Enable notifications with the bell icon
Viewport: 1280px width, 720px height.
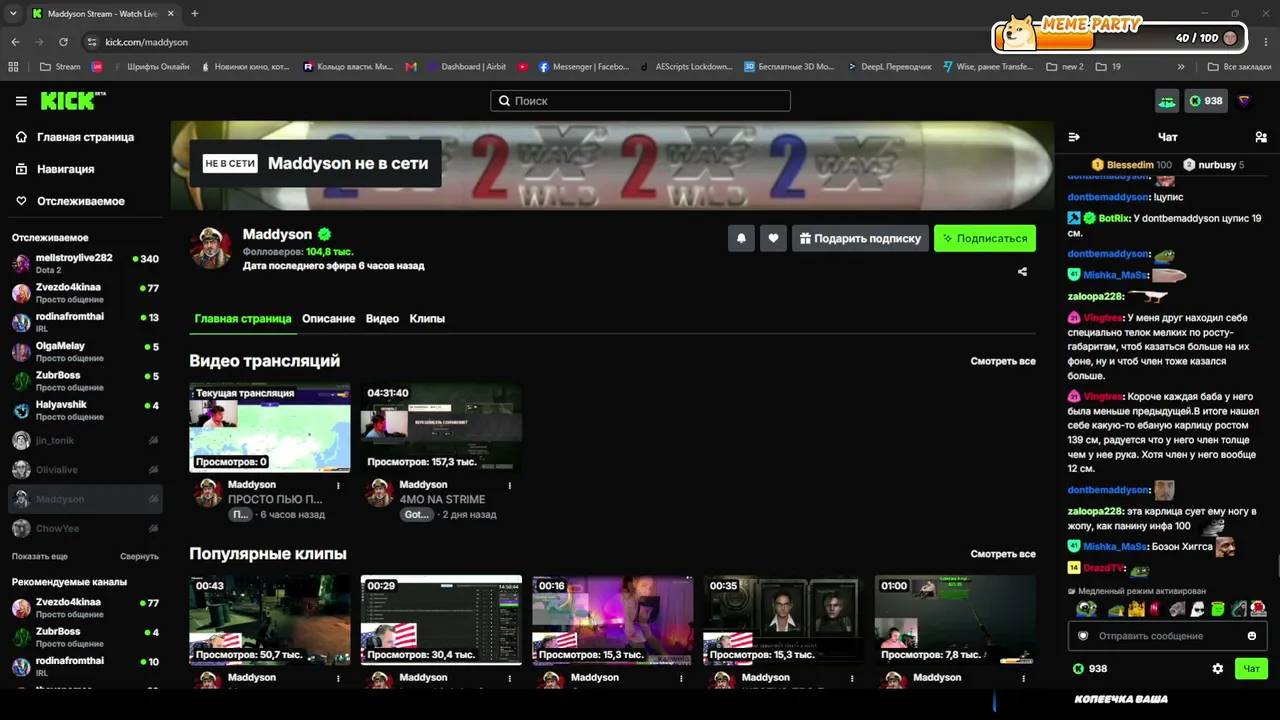click(741, 238)
